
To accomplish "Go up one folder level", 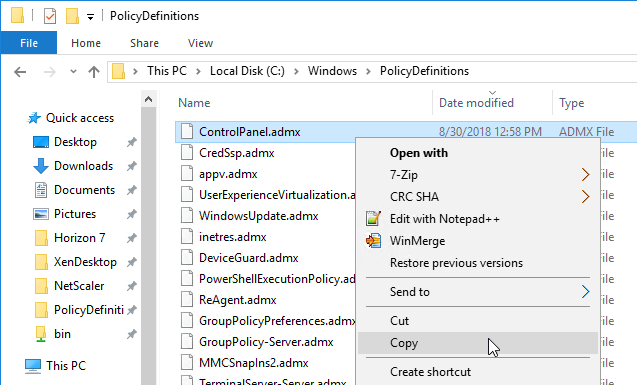I will (x=94, y=72).
